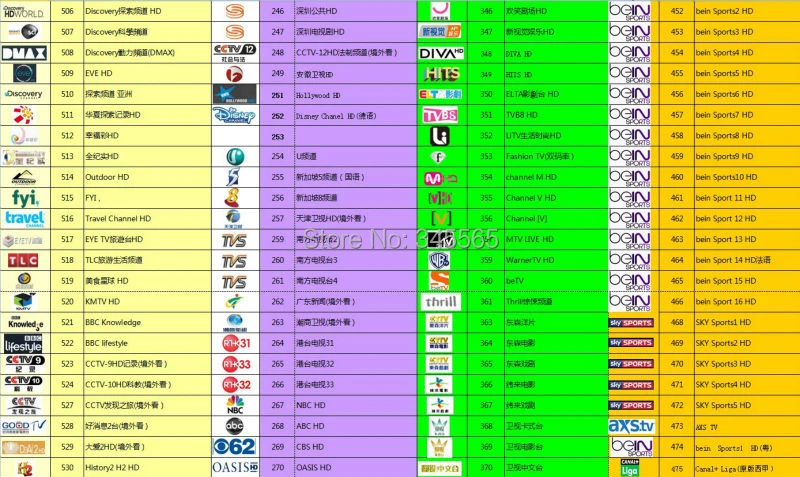This screenshot has width=800, height=477.
Task: Click the Hollywood HD logo
Action: click(x=235, y=94)
